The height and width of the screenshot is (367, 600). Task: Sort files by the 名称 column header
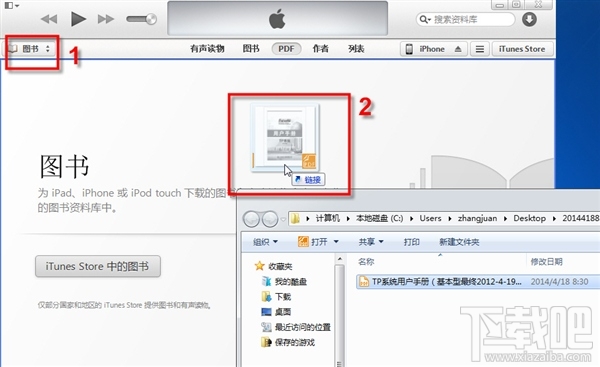366,261
